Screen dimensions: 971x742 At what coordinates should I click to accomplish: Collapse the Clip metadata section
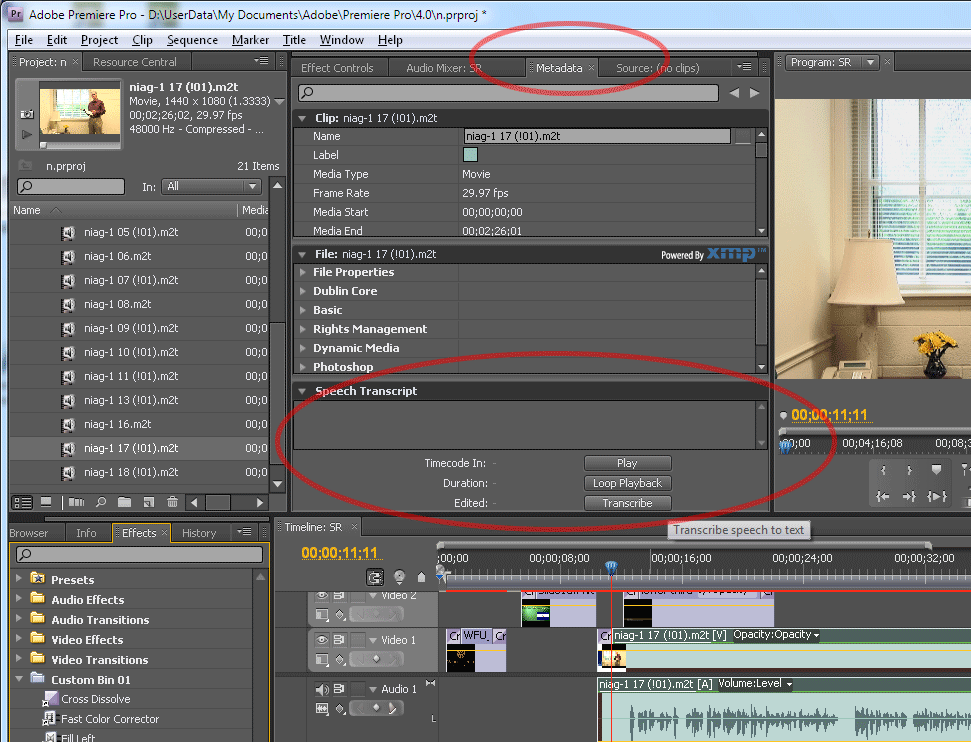[x=302, y=118]
